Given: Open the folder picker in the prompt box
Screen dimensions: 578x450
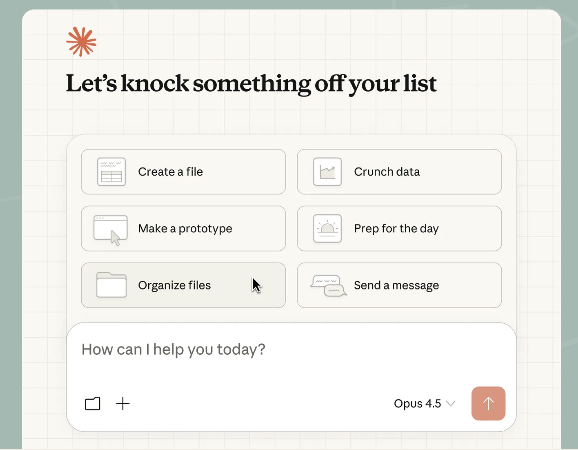Looking at the screenshot, I should click(93, 404).
